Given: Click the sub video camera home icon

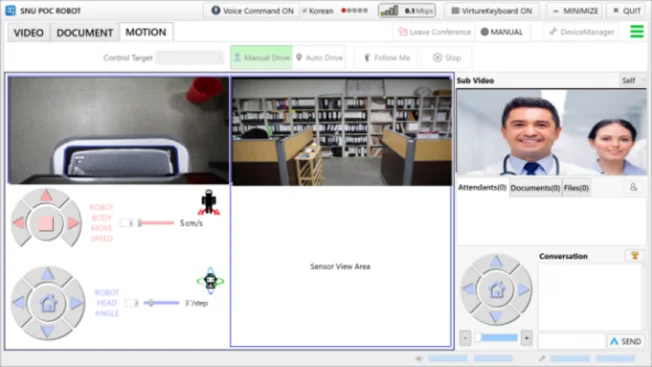Looking at the screenshot, I should (496, 290).
